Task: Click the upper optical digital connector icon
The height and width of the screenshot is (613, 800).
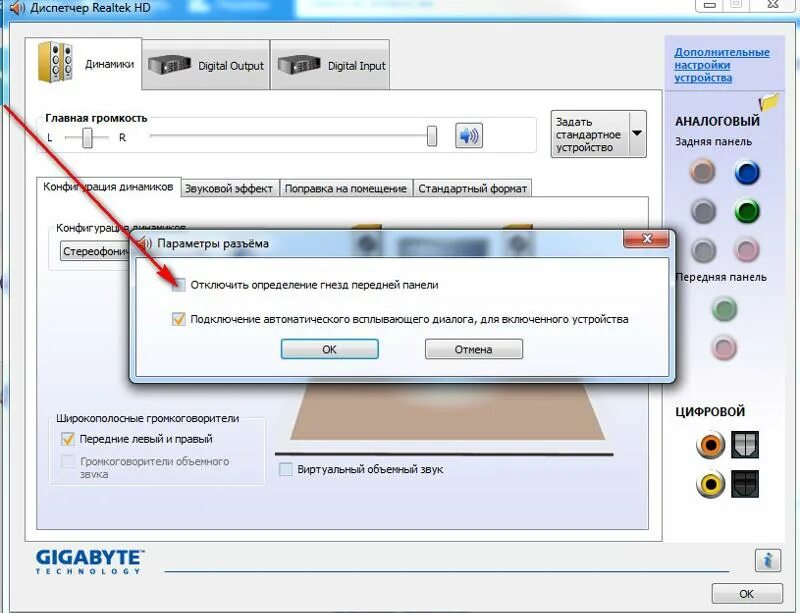Action: point(745,444)
